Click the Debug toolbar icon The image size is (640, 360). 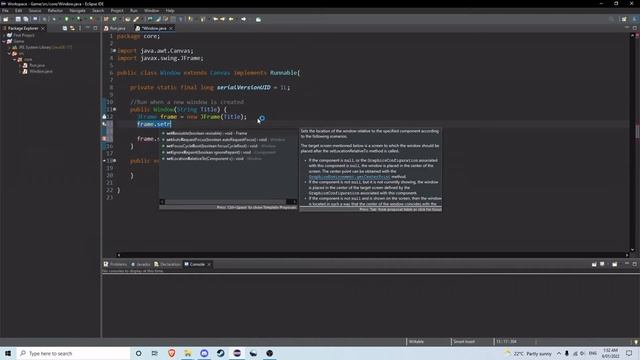(x=54, y=19)
